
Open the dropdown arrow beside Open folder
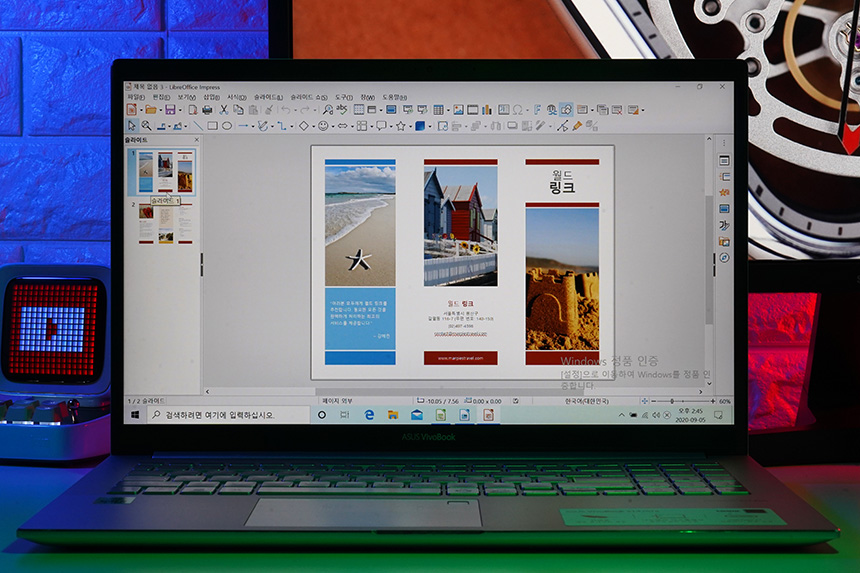click(x=160, y=110)
